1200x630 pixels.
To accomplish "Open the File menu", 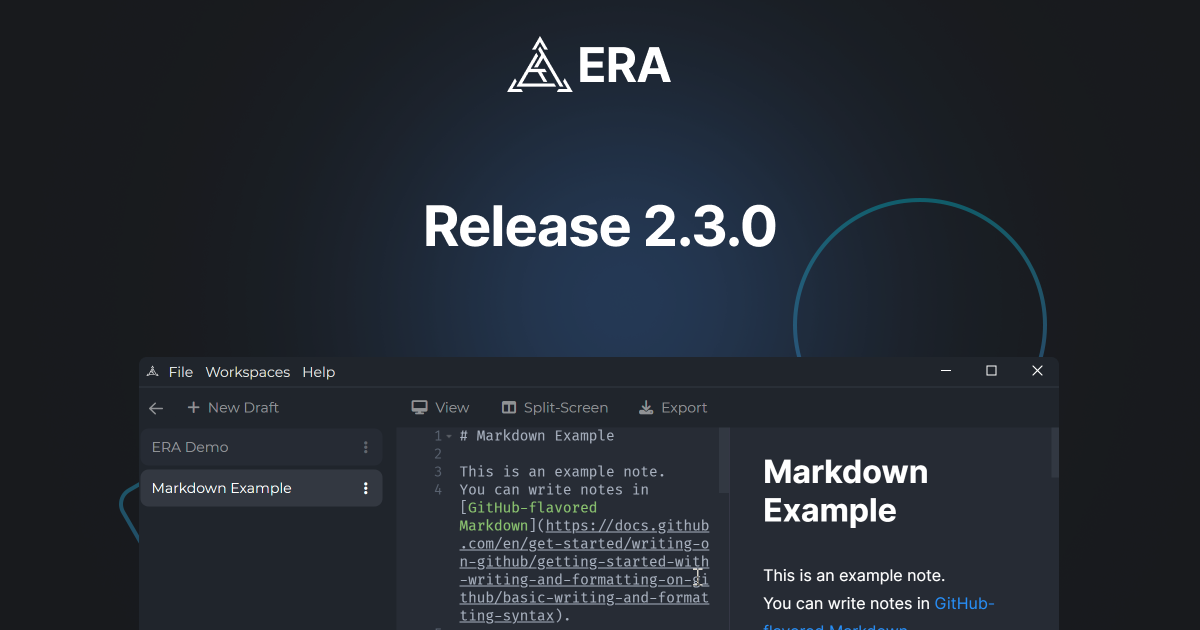I will 182,371.
